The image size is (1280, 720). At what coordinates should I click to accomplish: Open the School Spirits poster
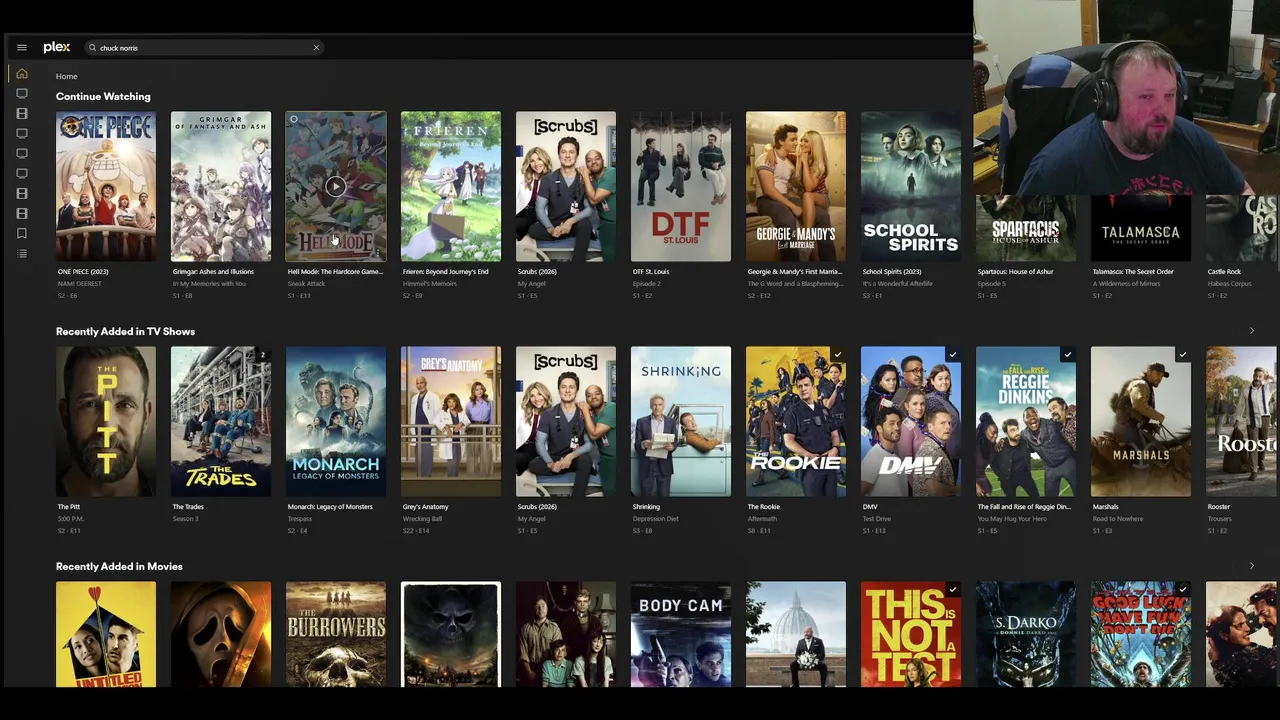[911, 186]
